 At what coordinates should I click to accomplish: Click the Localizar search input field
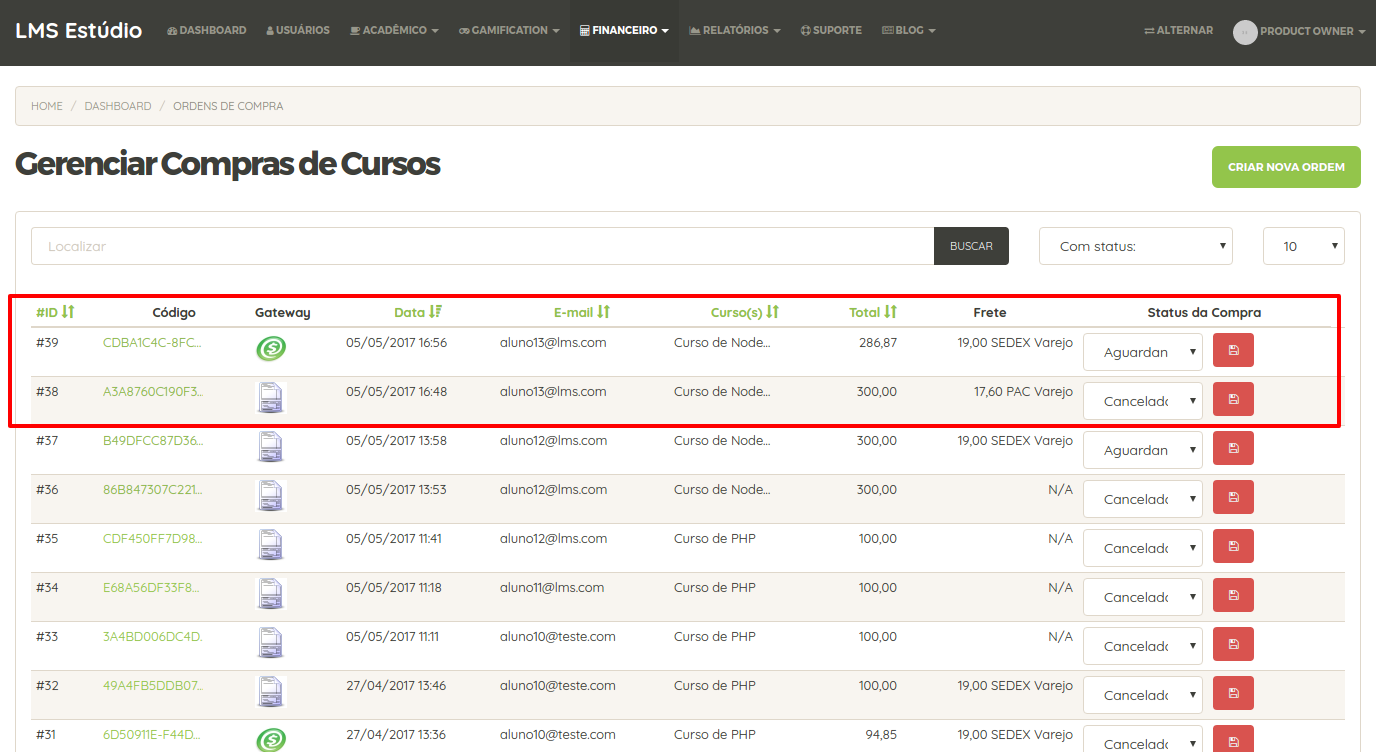pos(482,246)
